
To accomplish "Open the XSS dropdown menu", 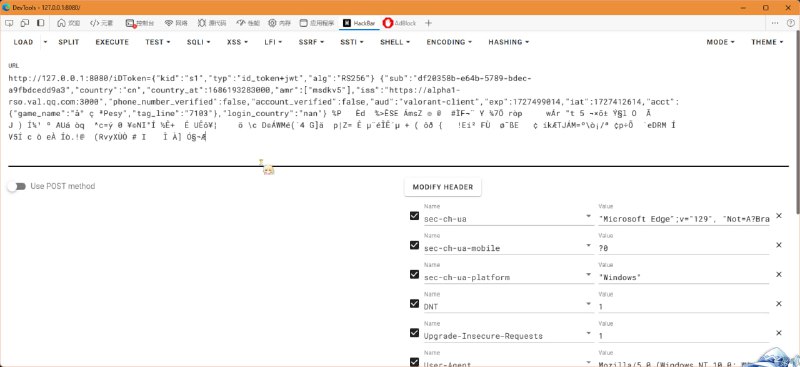I will tap(238, 42).
